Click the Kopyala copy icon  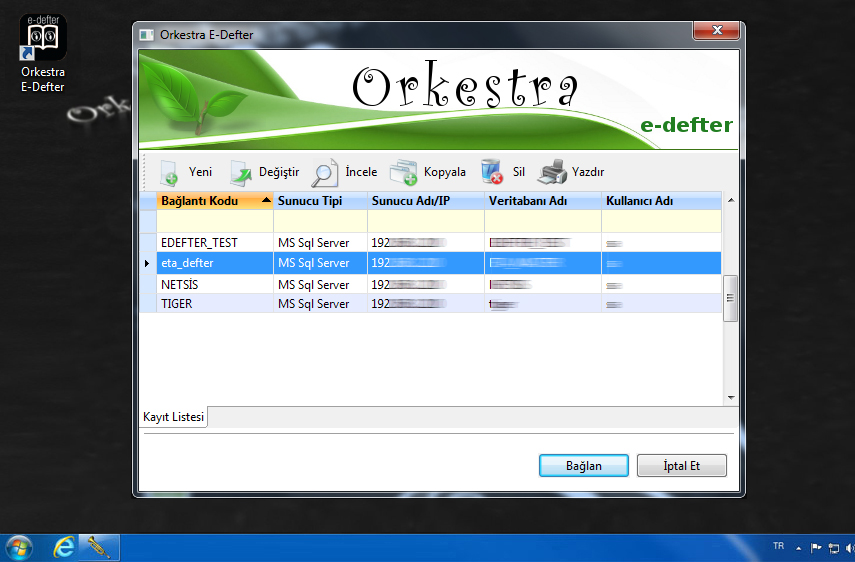pyautogui.click(x=403, y=173)
